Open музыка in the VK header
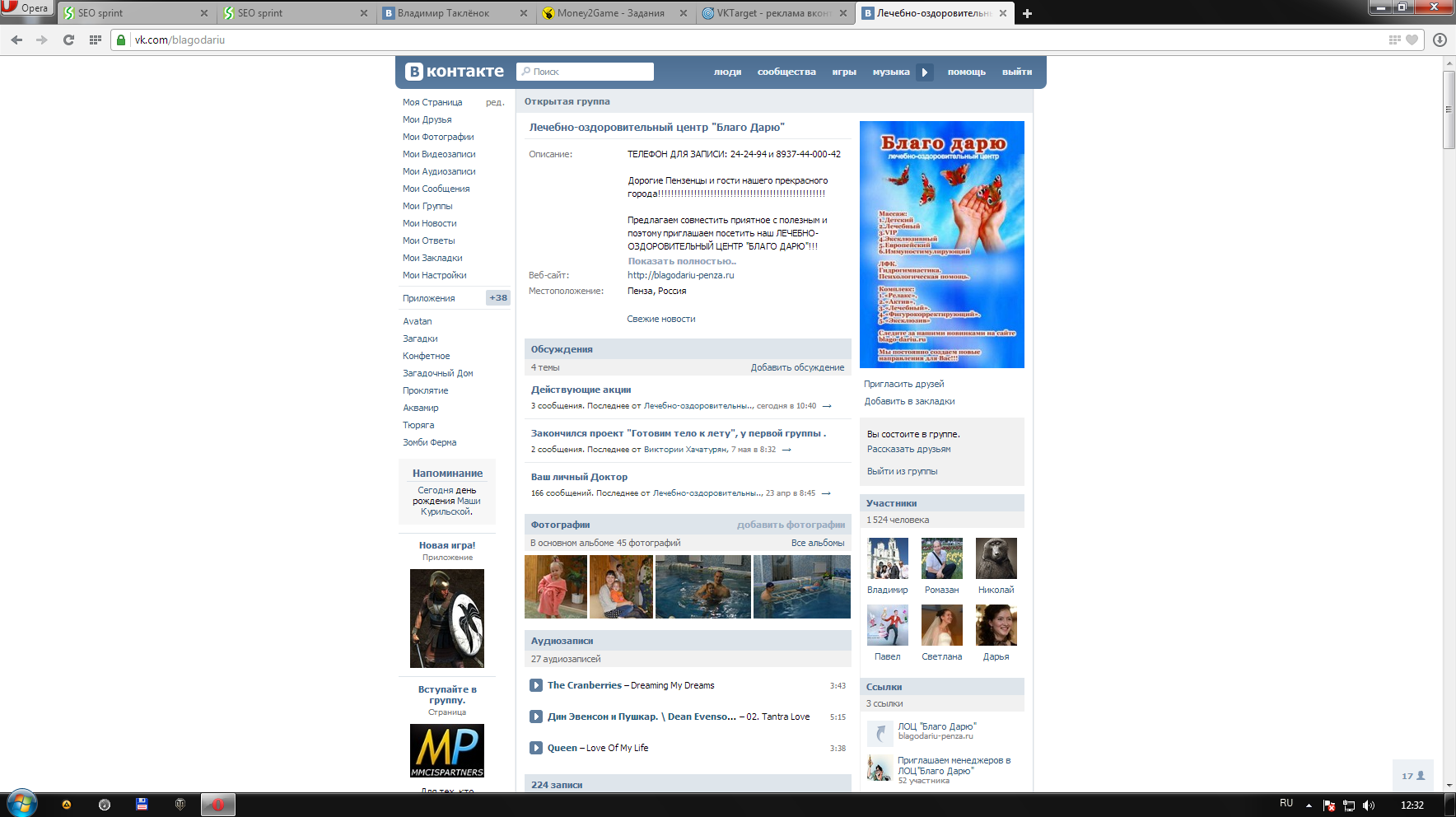Image resolution: width=1456 pixels, height=817 pixels. [x=891, y=72]
